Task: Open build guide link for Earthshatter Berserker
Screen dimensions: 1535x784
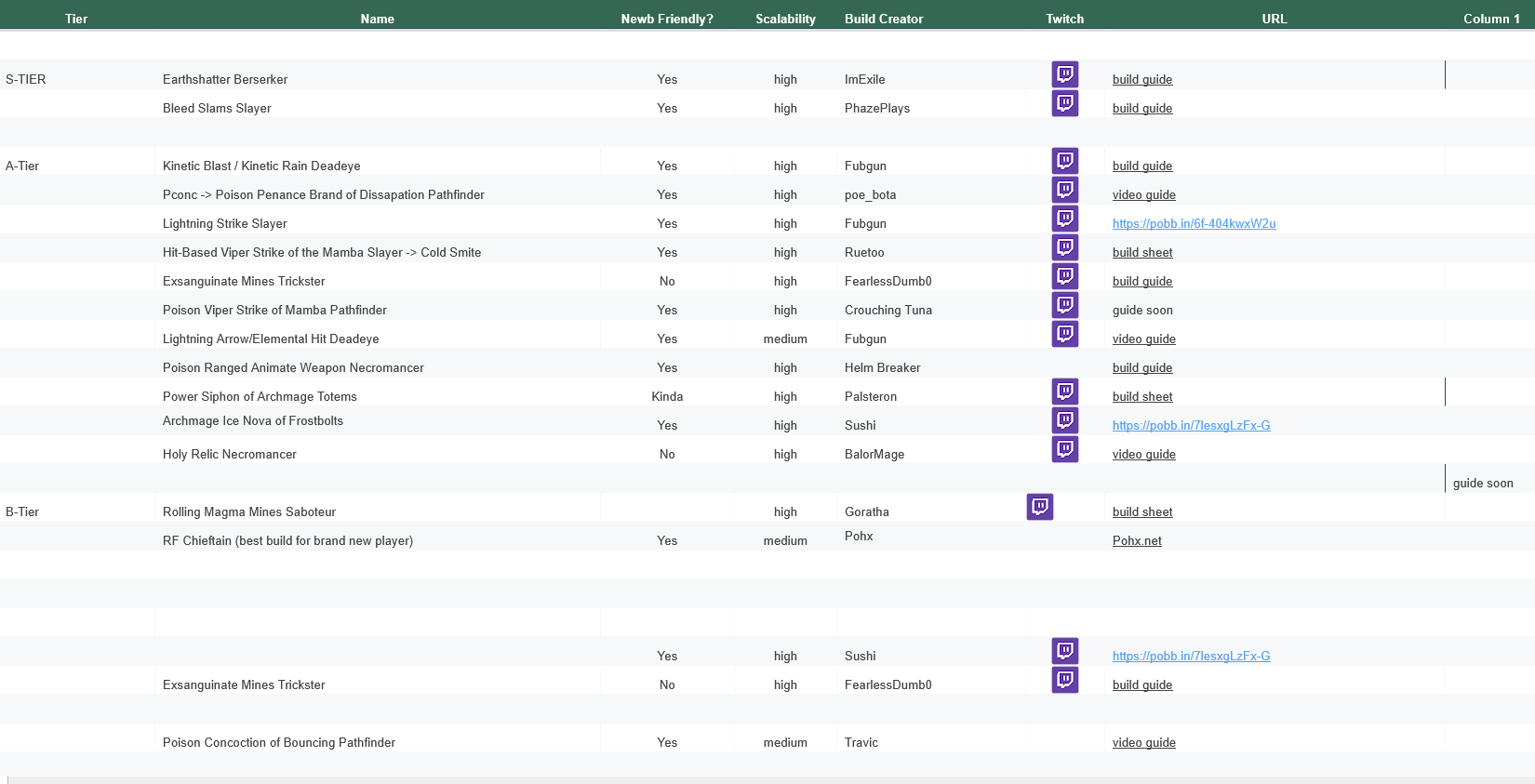Action: [1142, 80]
